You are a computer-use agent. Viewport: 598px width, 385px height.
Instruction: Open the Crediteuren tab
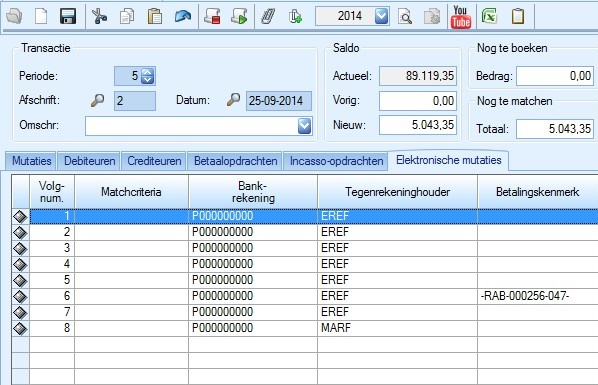pos(154,161)
